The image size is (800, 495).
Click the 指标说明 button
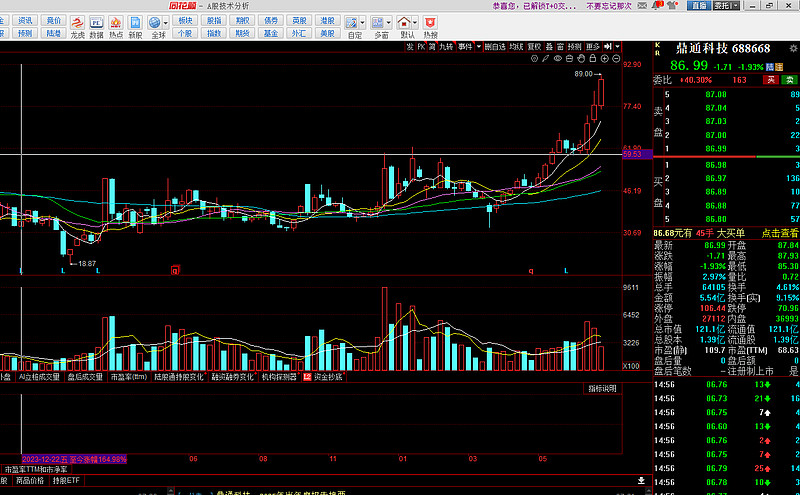click(x=602, y=389)
